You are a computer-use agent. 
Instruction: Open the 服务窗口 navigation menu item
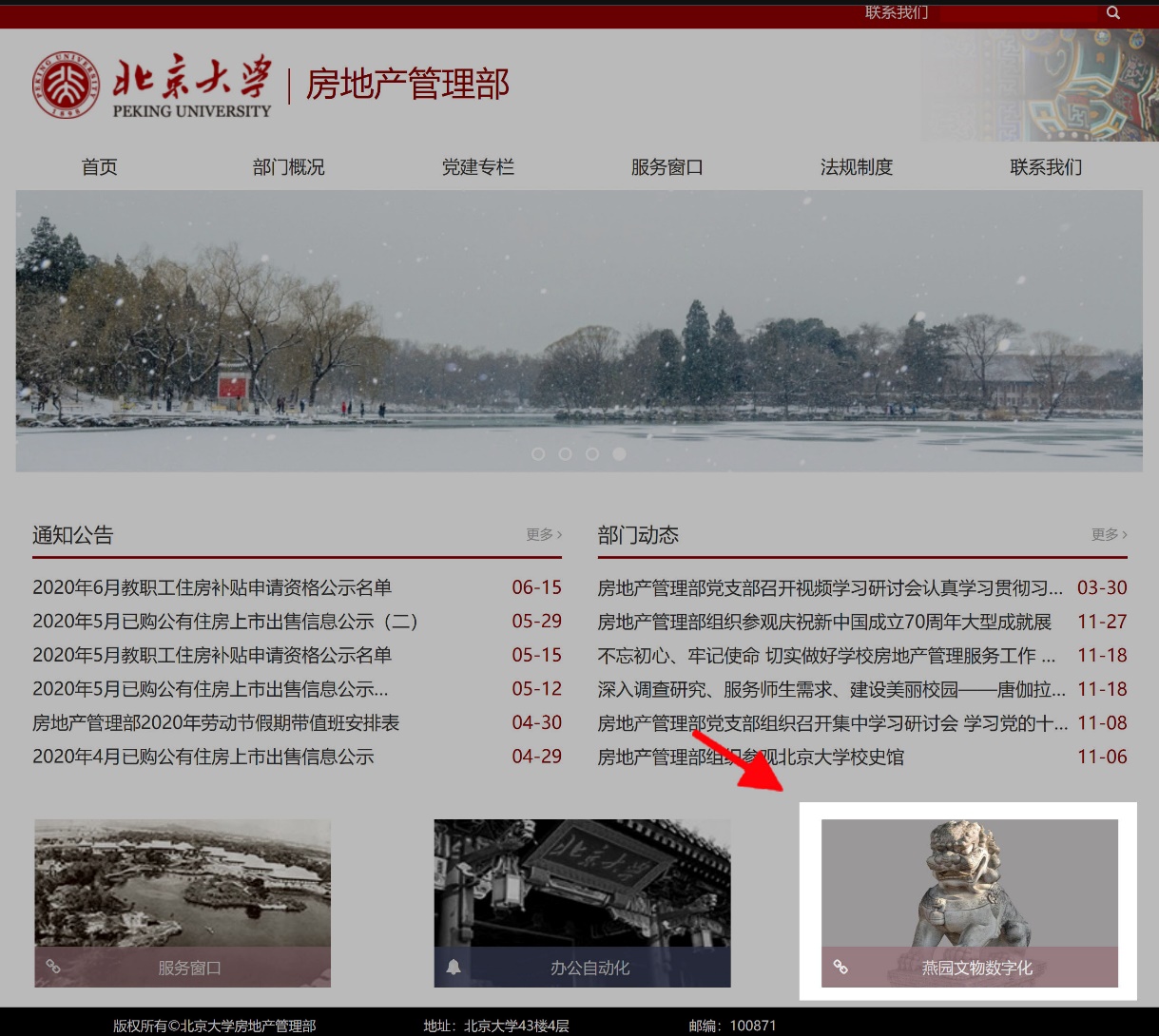pyautogui.click(x=666, y=167)
